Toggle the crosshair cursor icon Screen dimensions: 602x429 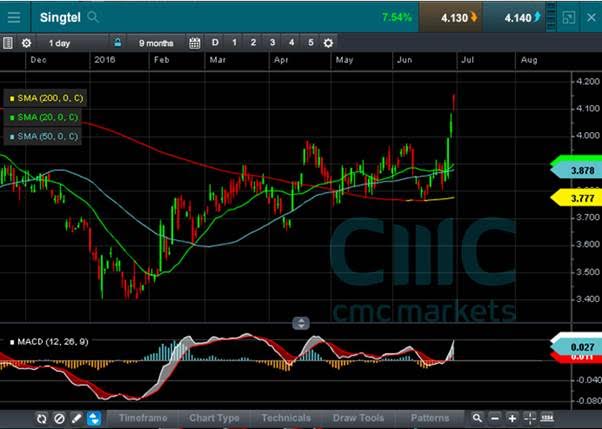[529, 418]
